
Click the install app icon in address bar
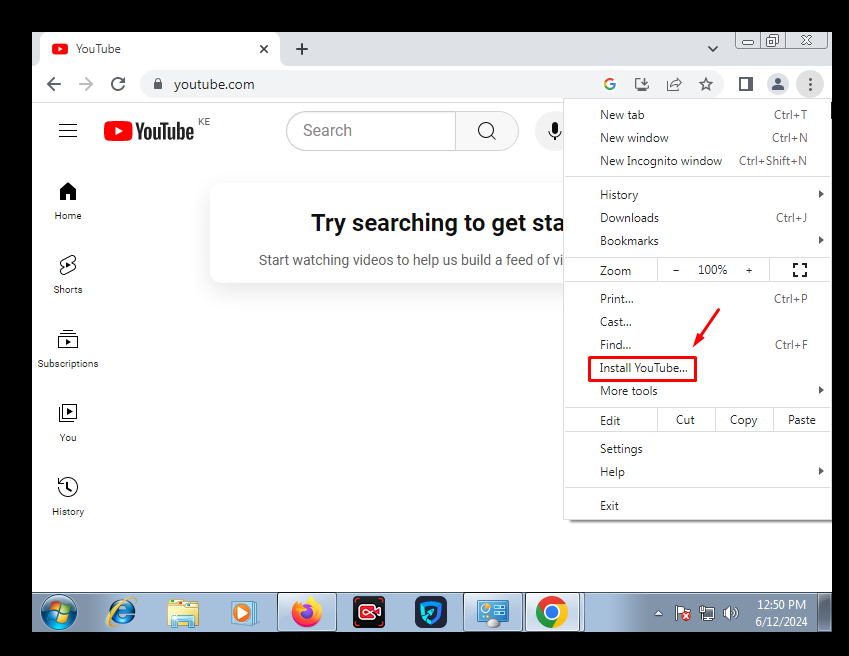[x=642, y=84]
